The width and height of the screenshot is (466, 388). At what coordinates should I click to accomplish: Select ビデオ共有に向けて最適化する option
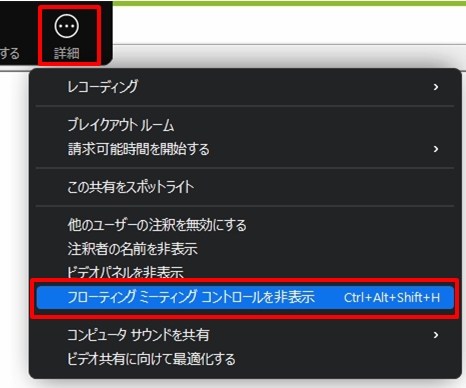pyautogui.click(x=245, y=359)
